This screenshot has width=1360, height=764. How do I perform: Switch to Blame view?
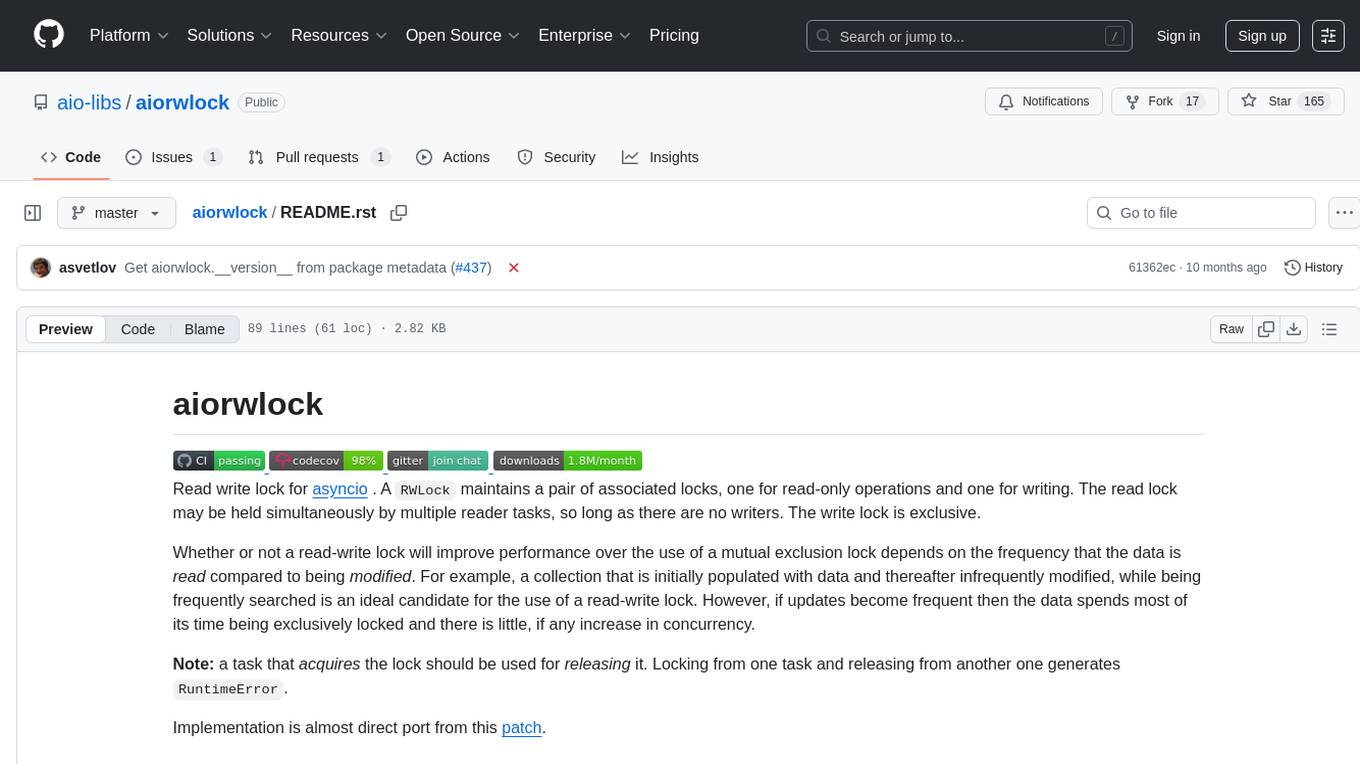pos(205,329)
